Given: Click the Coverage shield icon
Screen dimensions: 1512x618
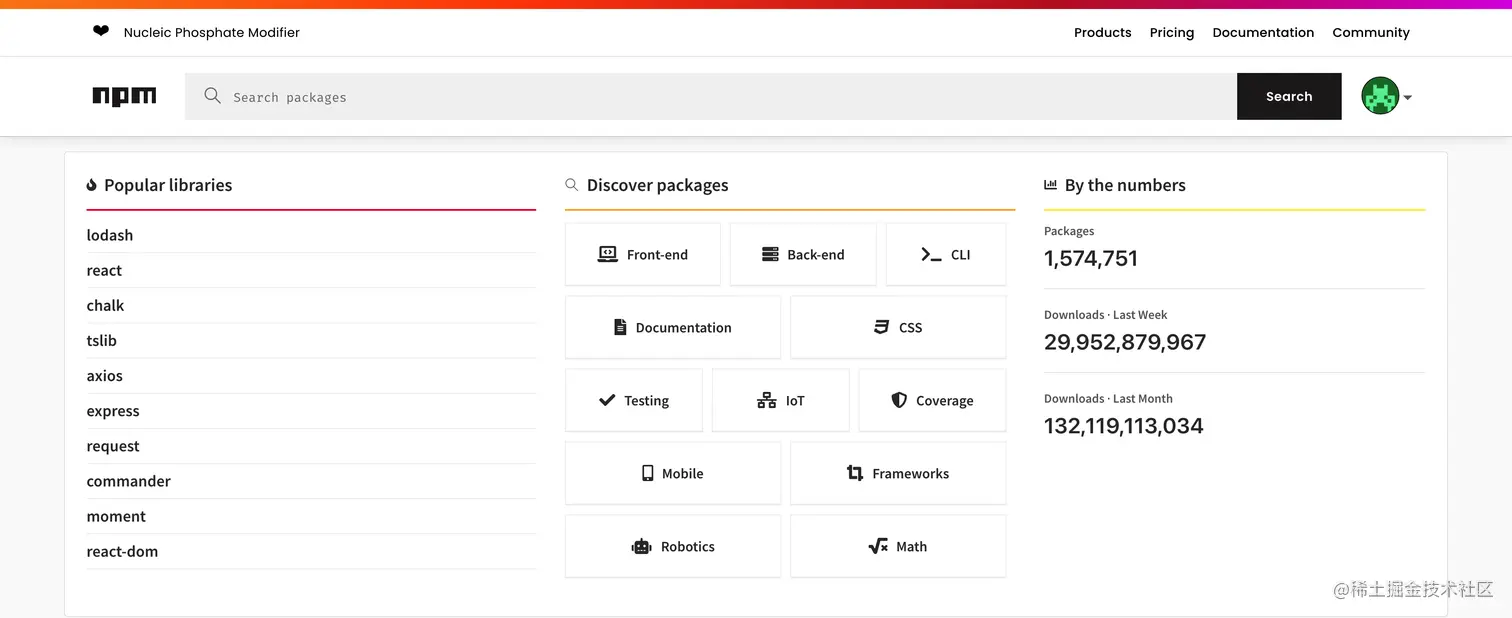Looking at the screenshot, I should coord(899,400).
